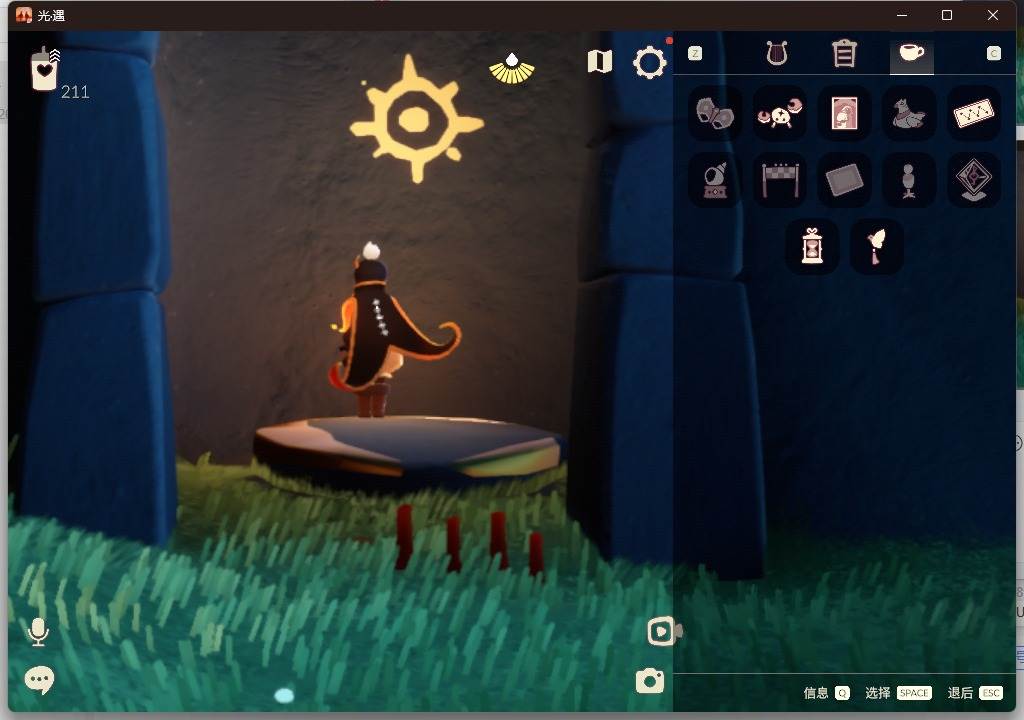Screen dimensions: 1024x720
Task: Select the gray bird statue prop
Action: (908, 114)
